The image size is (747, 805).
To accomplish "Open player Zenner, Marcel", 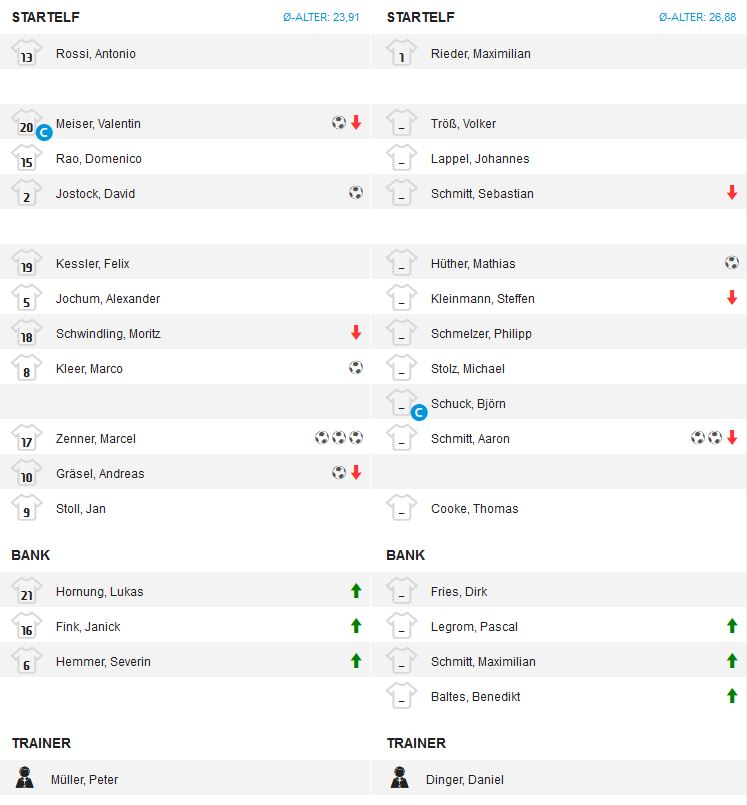I will pos(96,439).
